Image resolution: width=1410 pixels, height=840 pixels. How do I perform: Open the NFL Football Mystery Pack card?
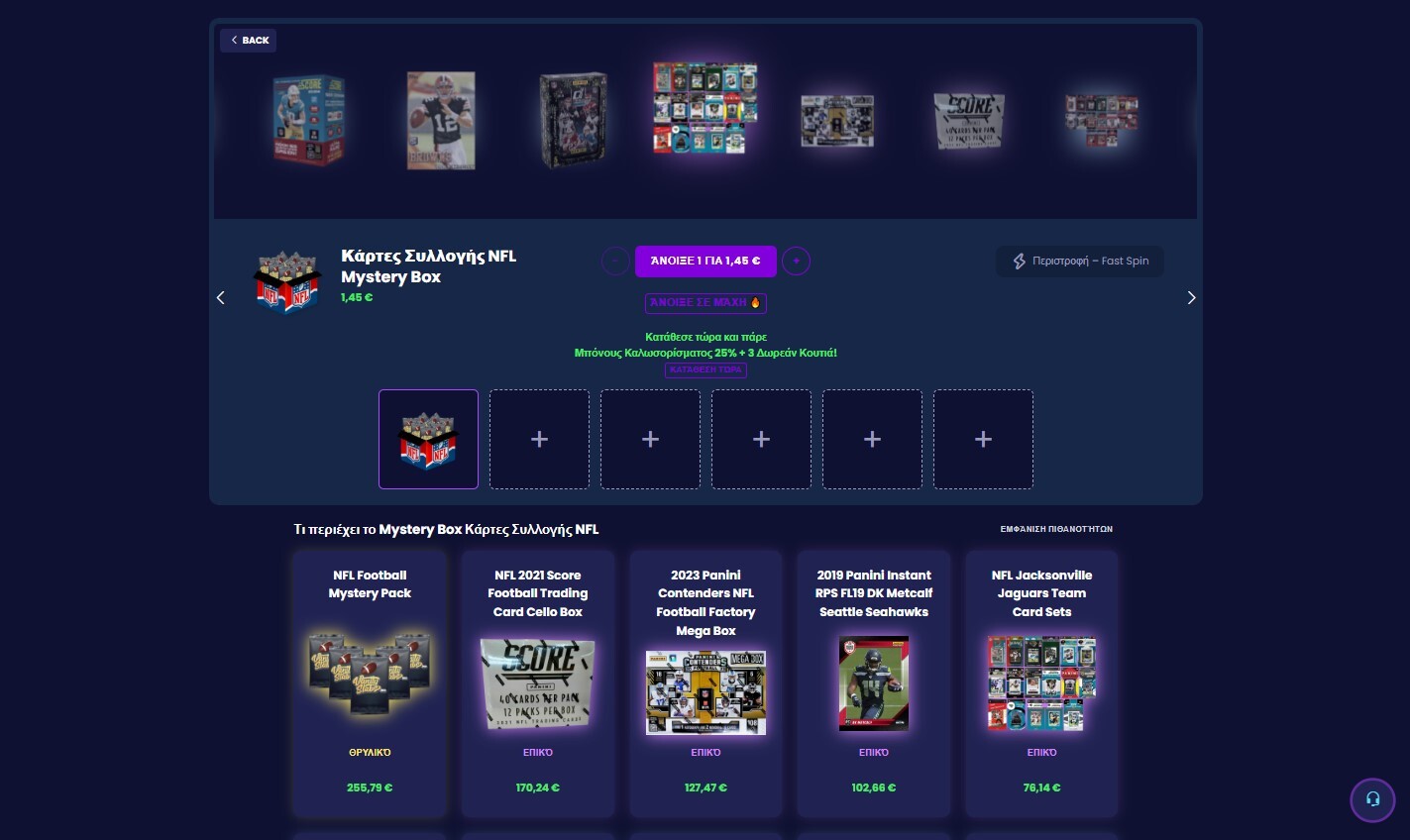[369, 683]
